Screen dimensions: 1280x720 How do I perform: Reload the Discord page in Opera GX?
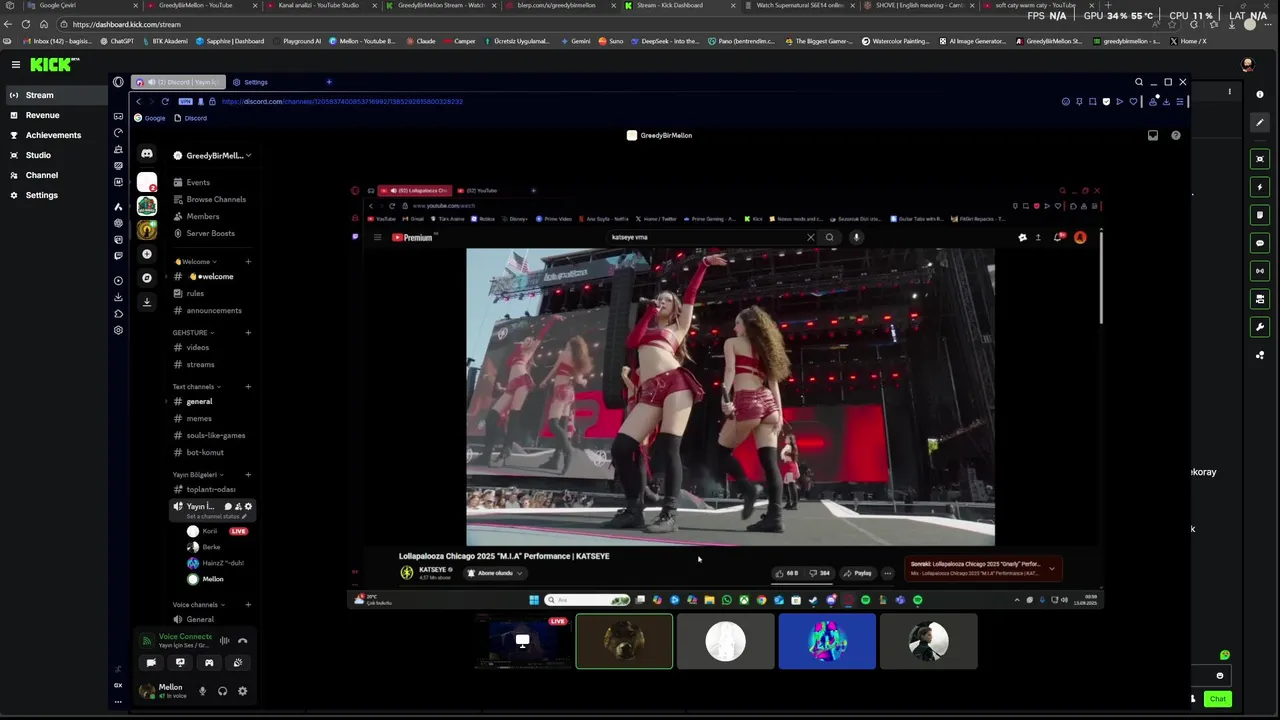coord(165,101)
